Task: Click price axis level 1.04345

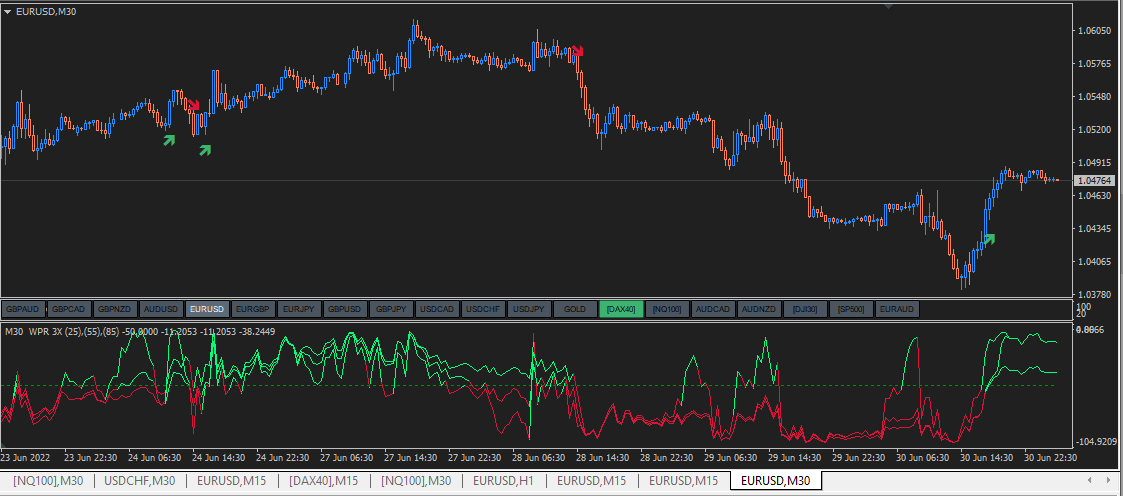Action: (x=1093, y=228)
